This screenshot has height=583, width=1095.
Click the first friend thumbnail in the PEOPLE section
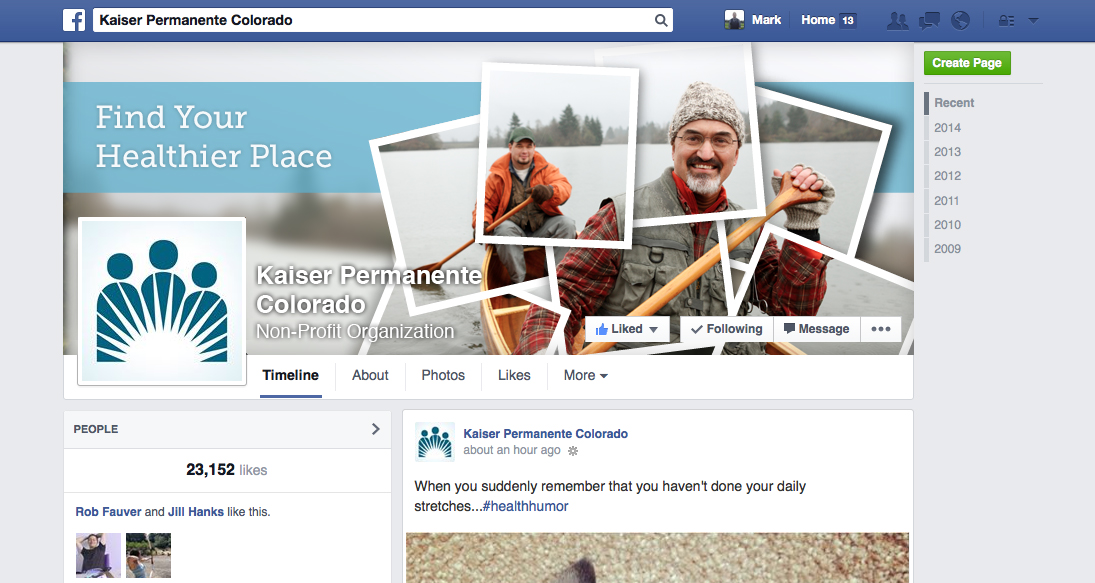point(98,555)
